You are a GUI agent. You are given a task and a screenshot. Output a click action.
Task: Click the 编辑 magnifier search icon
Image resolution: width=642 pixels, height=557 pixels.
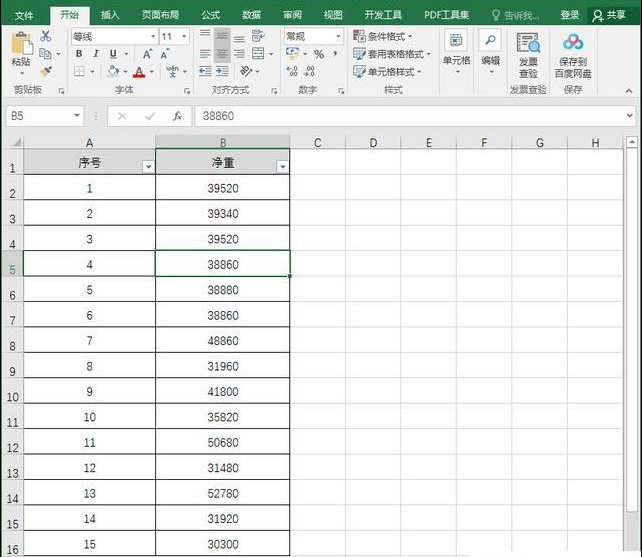[490, 41]
